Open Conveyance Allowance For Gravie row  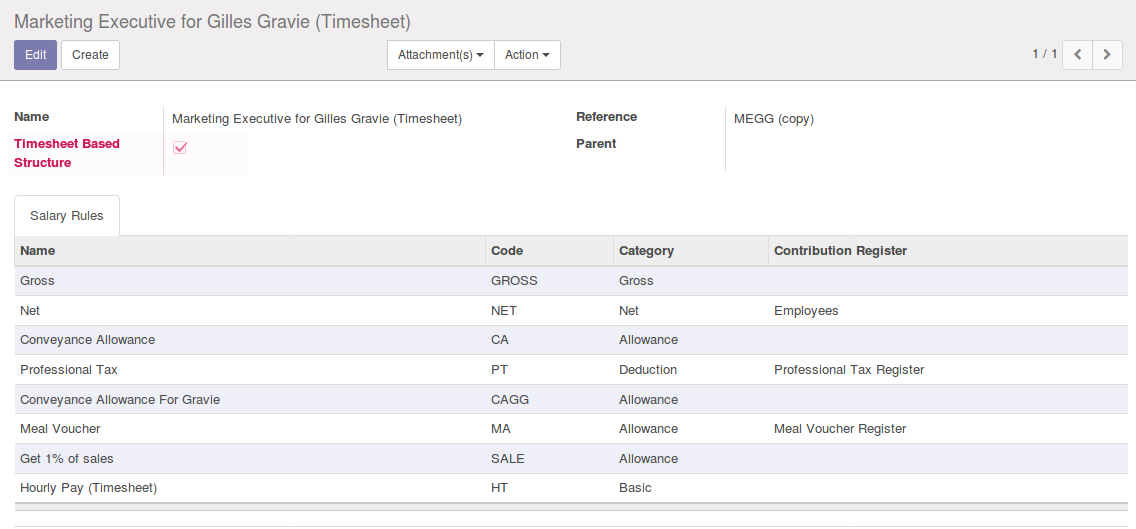tap(120, 400)
